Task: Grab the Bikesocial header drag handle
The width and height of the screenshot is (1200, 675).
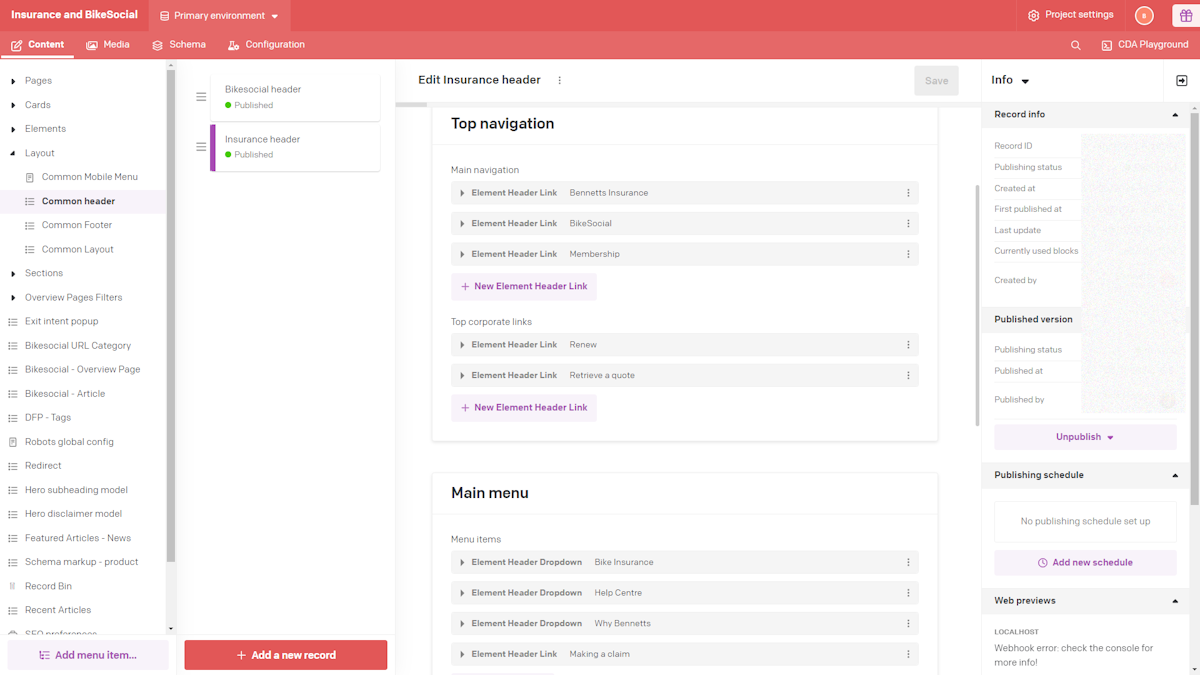Action: (x=201, y=97)
